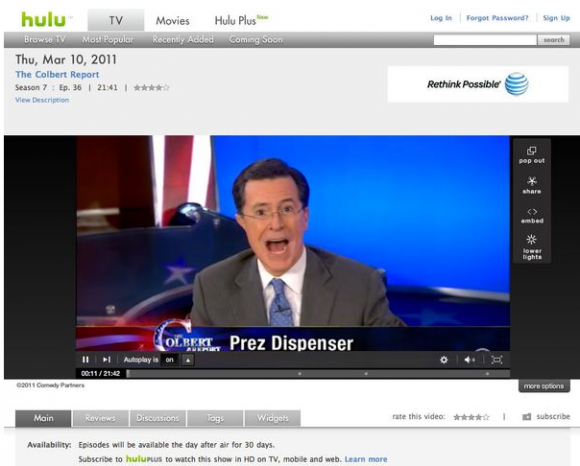Jump to last ad break marker
The image size is (580, 466).
click(488, 374)
